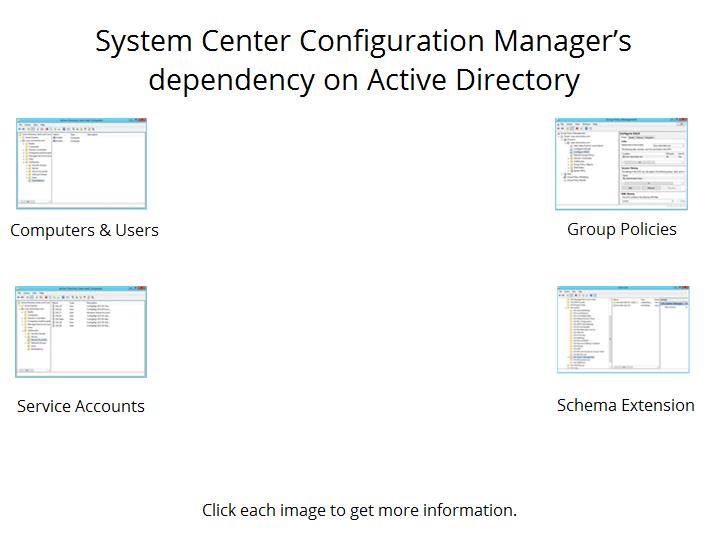This screenshot has width=720, height=540.
Task: Click the "Click each image" instruction text
Action: (x=359, y=510)
